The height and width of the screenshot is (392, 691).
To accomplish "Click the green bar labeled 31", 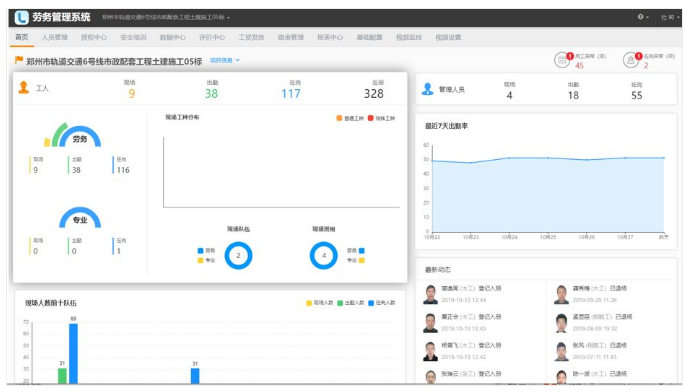I will 63,376.
